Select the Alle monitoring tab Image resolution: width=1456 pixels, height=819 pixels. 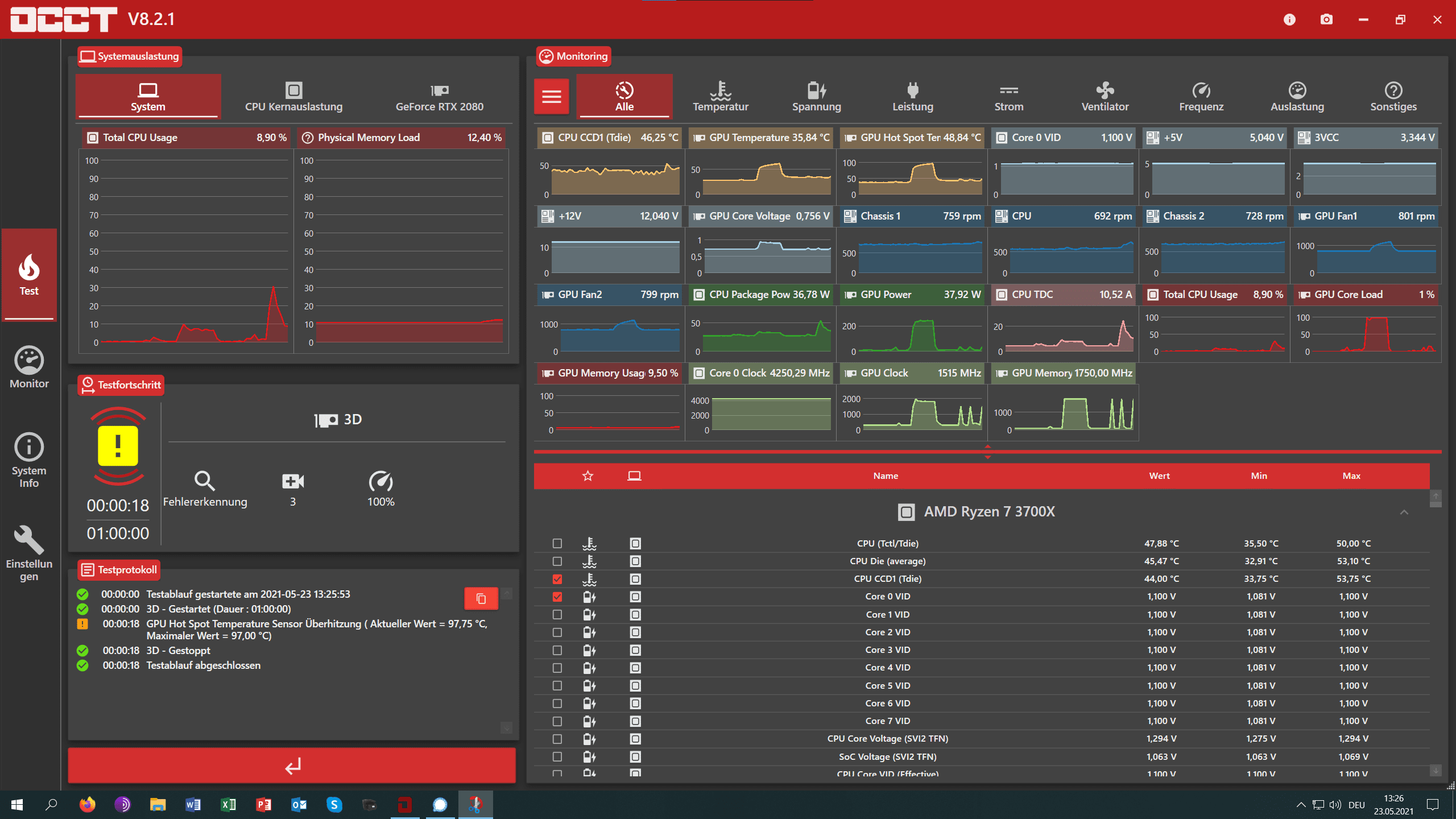pyautogui.click(x=624, y=97)
